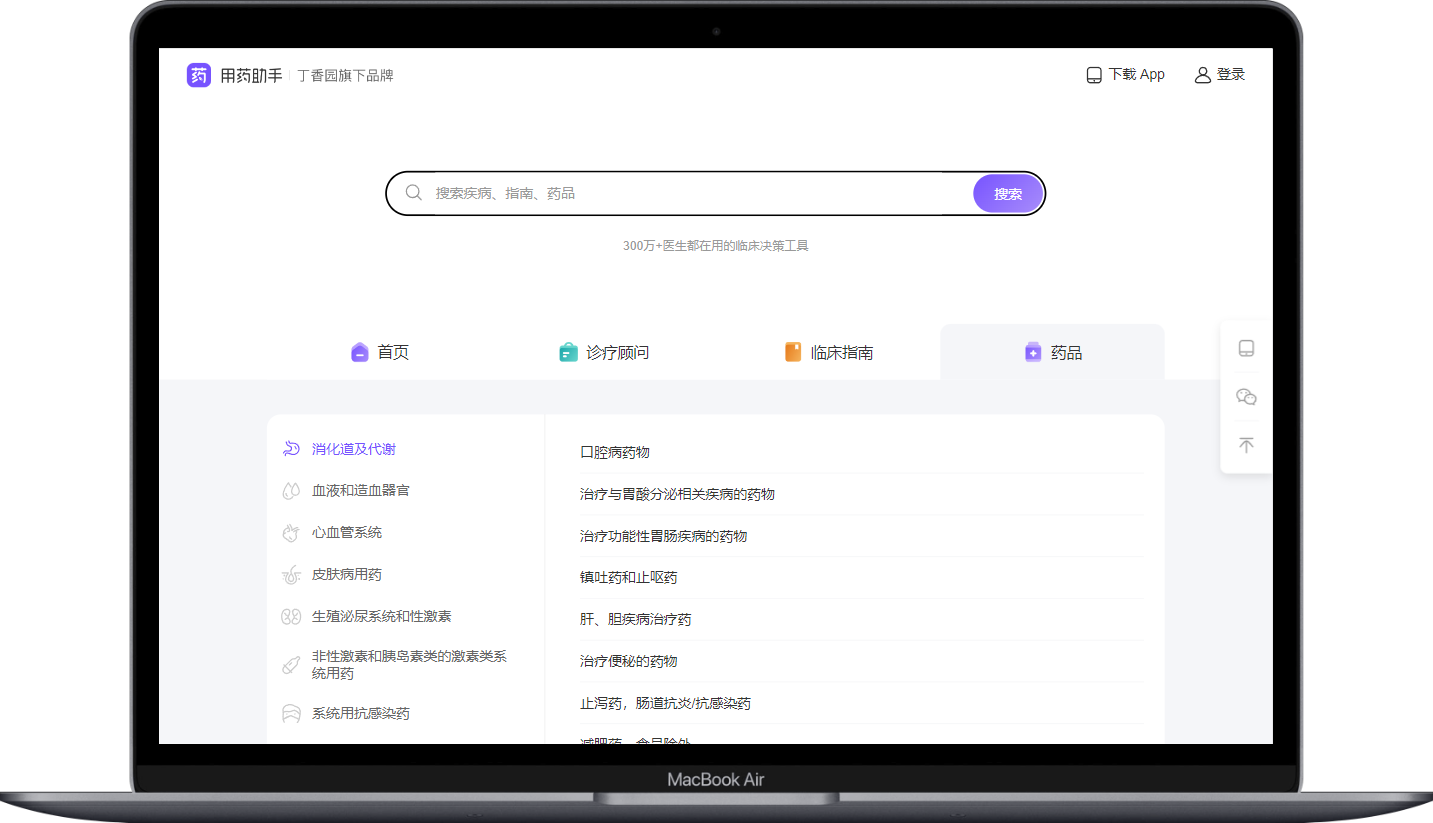Viewport: 1433px width, 823px height.
Task: Click the 皮肤病用药 skin icon
Action: [291, 575]
